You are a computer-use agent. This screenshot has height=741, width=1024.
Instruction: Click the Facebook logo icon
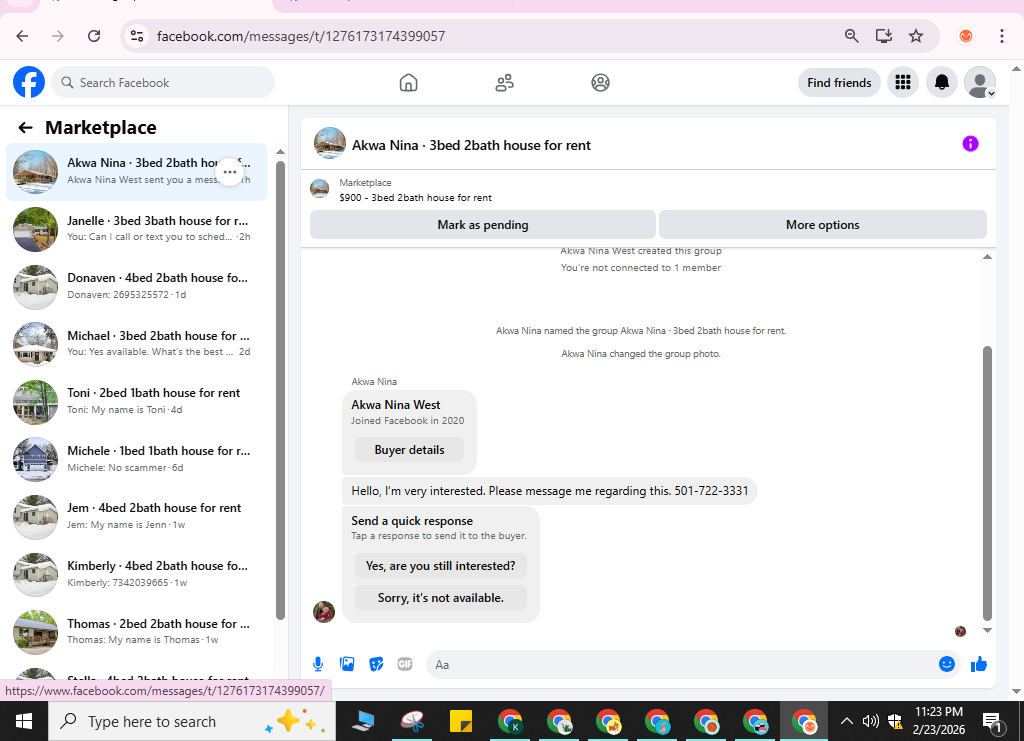(x=29, y=82)
